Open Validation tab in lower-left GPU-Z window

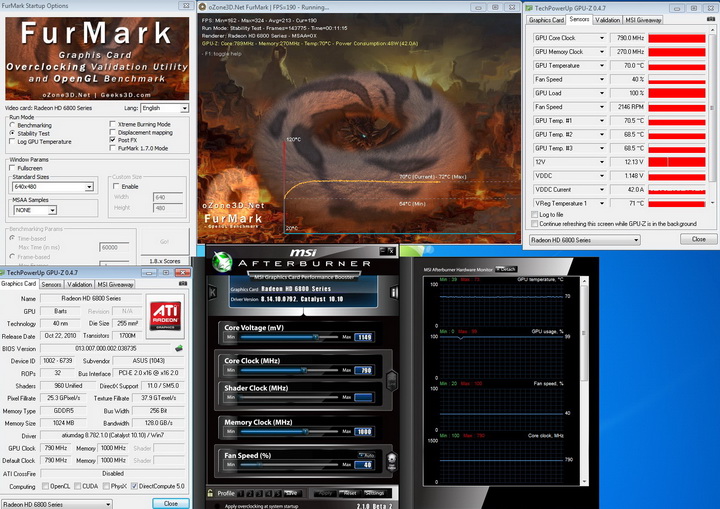[x=79, y=285]
